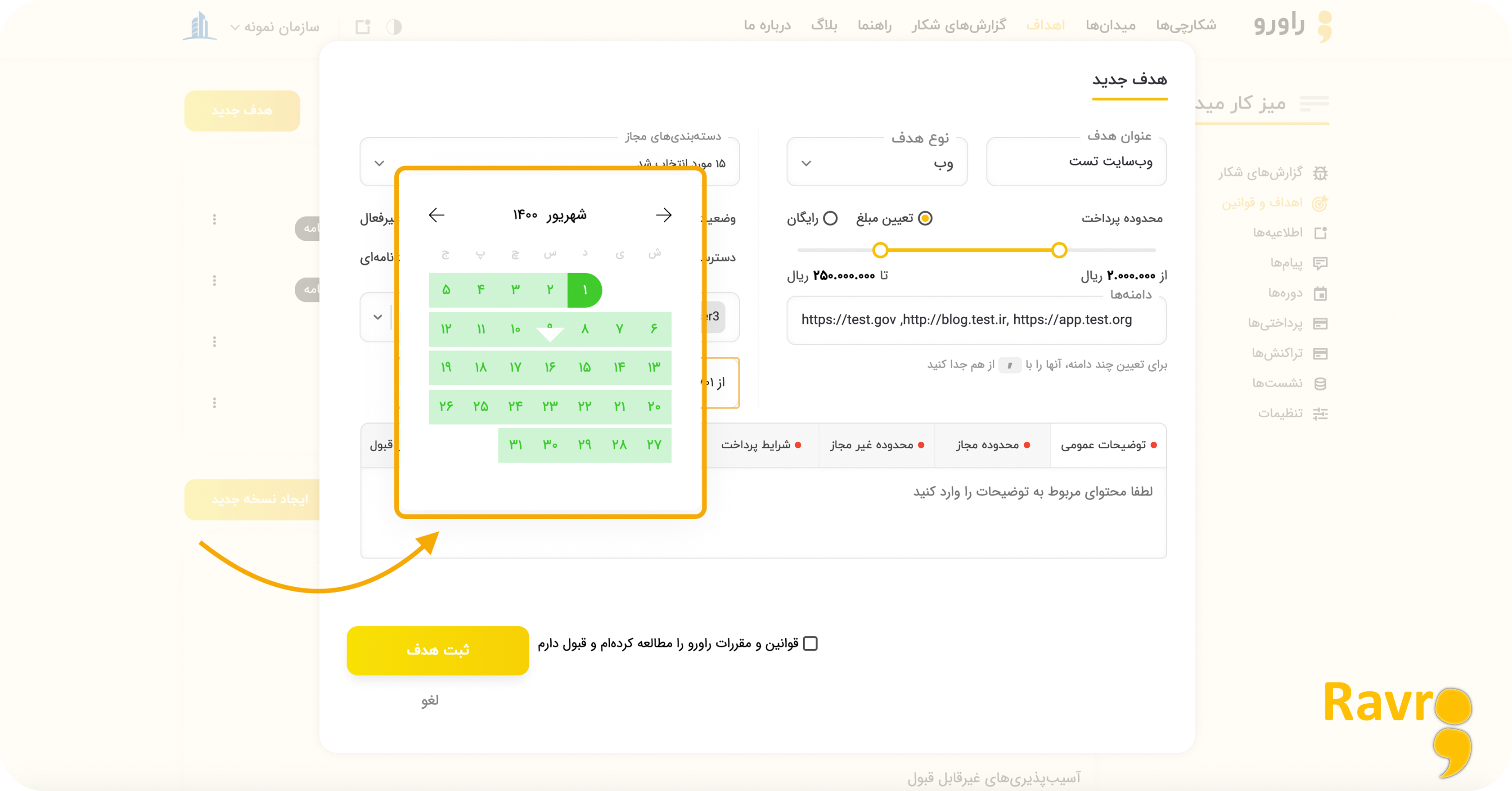Click the 'لغو' cancel link
Viewport: 1512px width, 791px height.
[430, 701]
